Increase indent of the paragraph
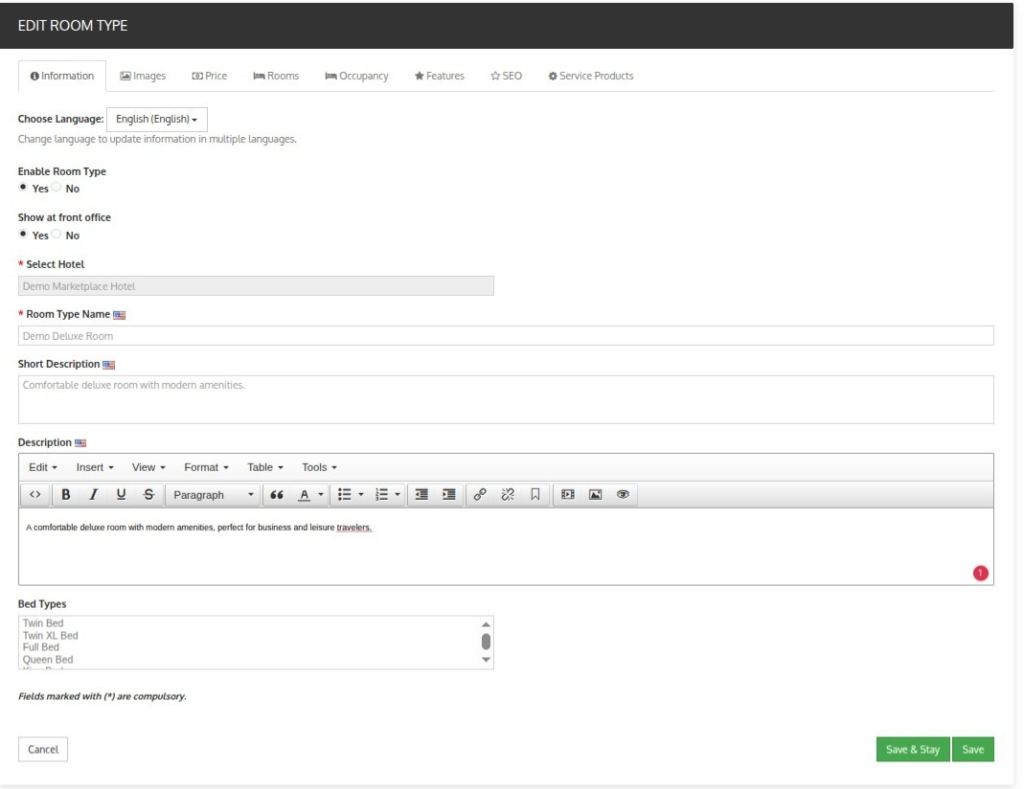 point(449,494)
